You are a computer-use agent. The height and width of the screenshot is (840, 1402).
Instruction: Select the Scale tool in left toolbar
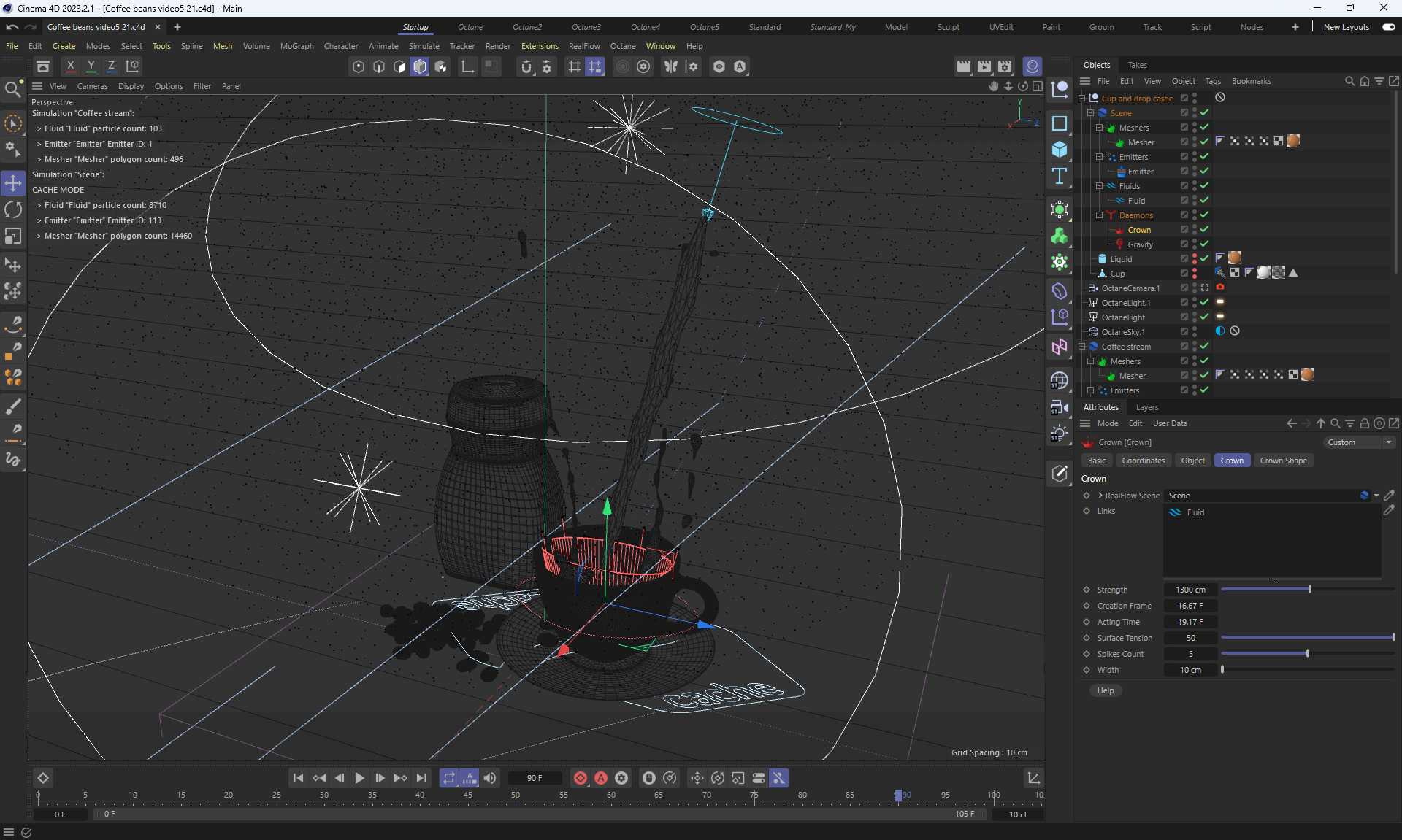13,236
